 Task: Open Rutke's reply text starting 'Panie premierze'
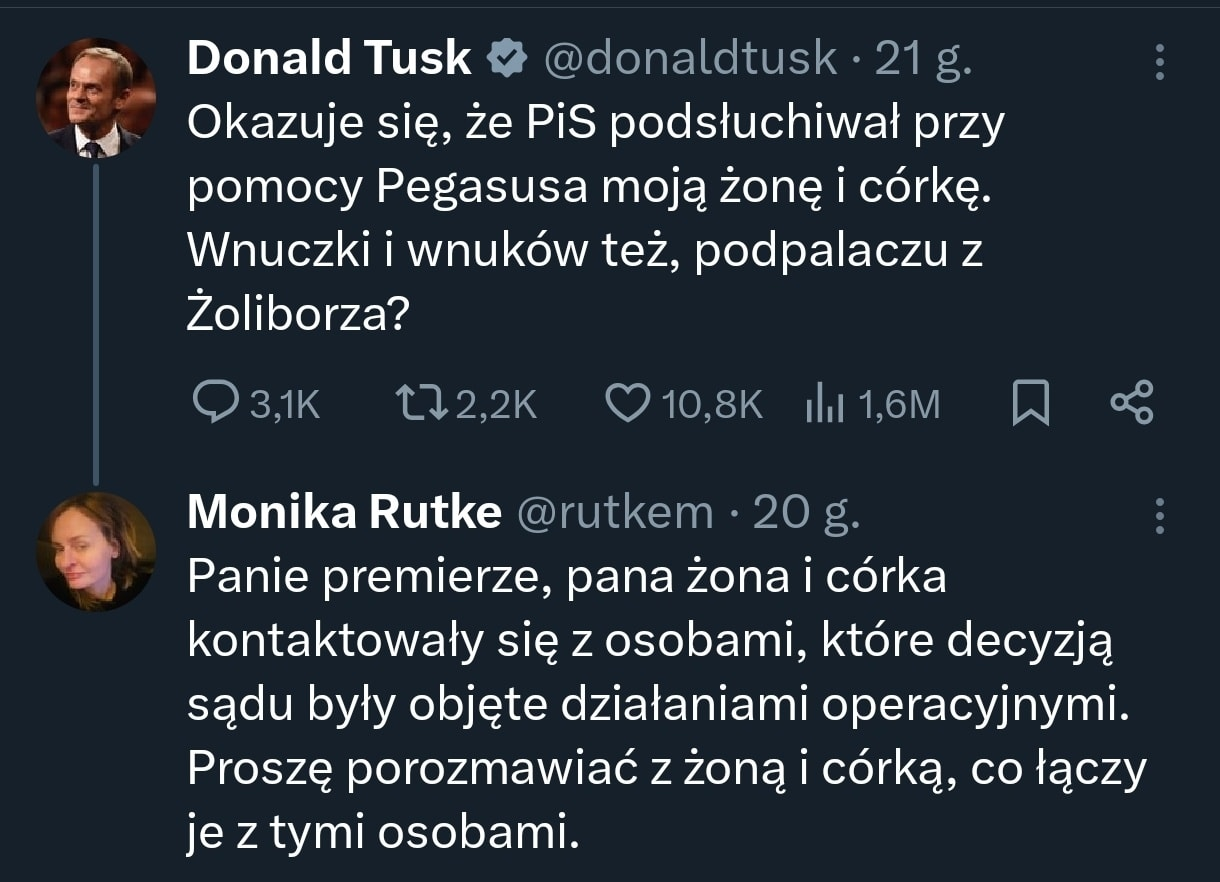(x=650, y=705)
